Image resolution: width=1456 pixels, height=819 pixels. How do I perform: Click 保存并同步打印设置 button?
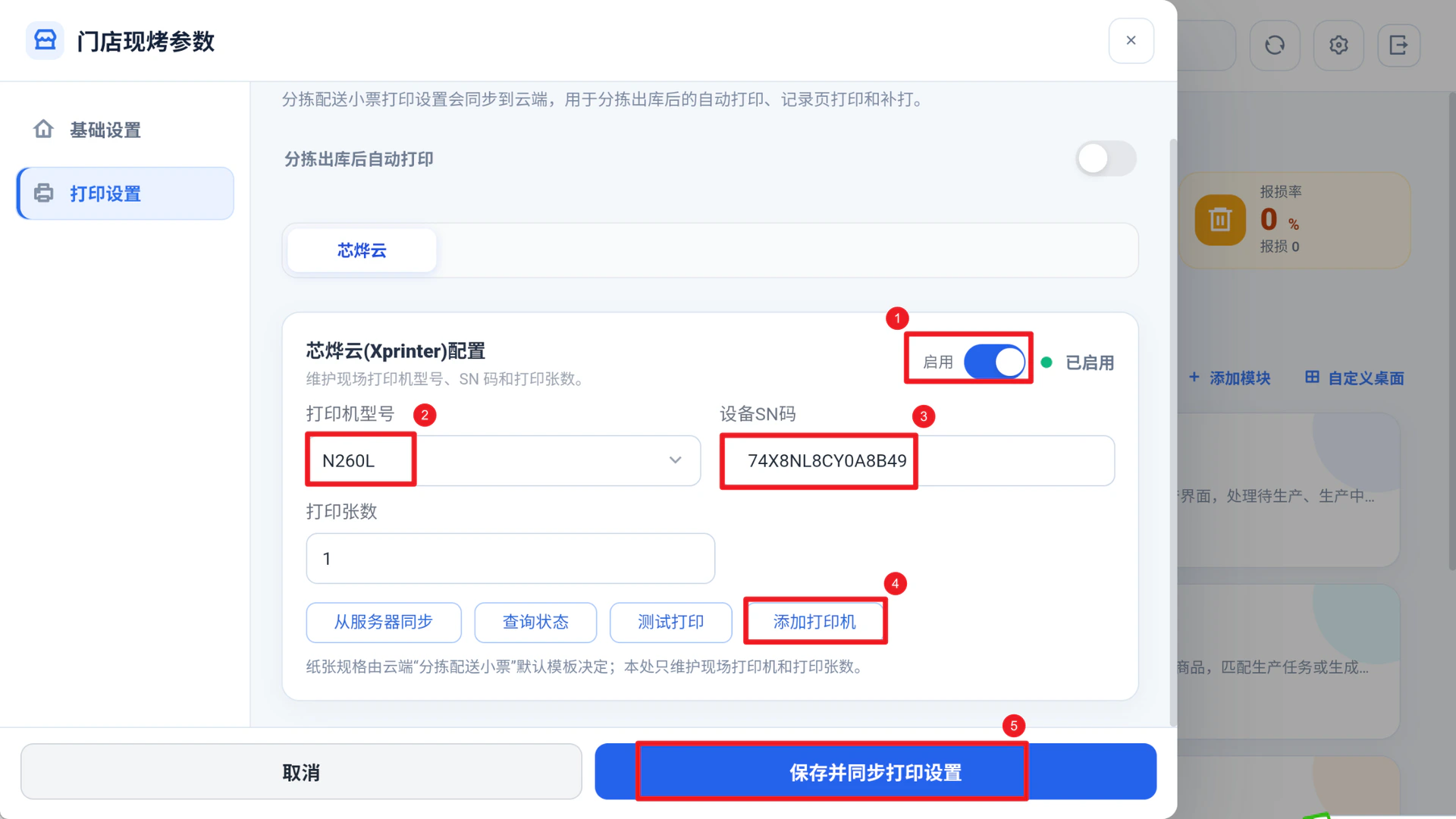coord(875,772)
